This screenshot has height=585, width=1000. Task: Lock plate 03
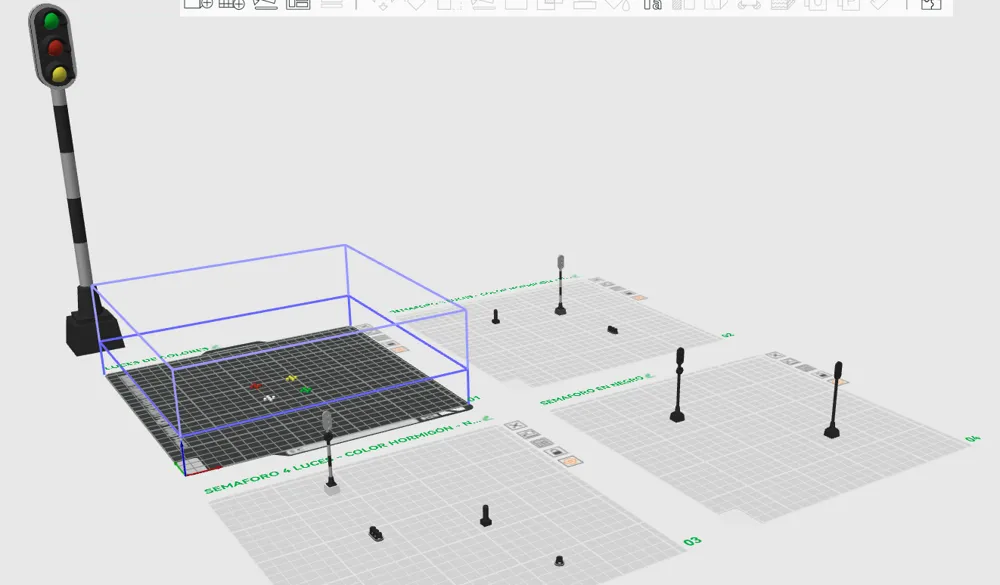point(556,452)
